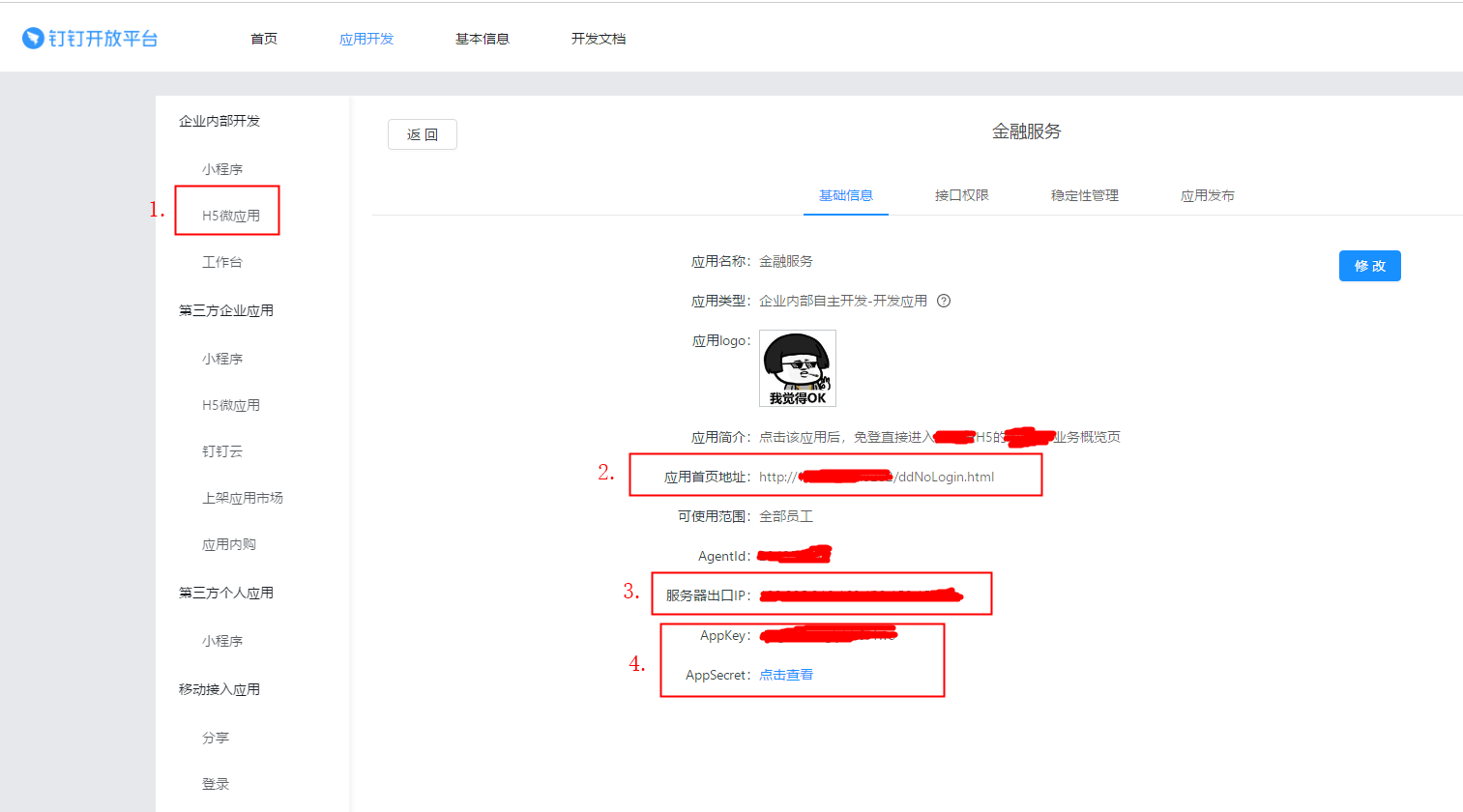
Task: Switch to the 接口权限 tab
Action: coord(962,195)
